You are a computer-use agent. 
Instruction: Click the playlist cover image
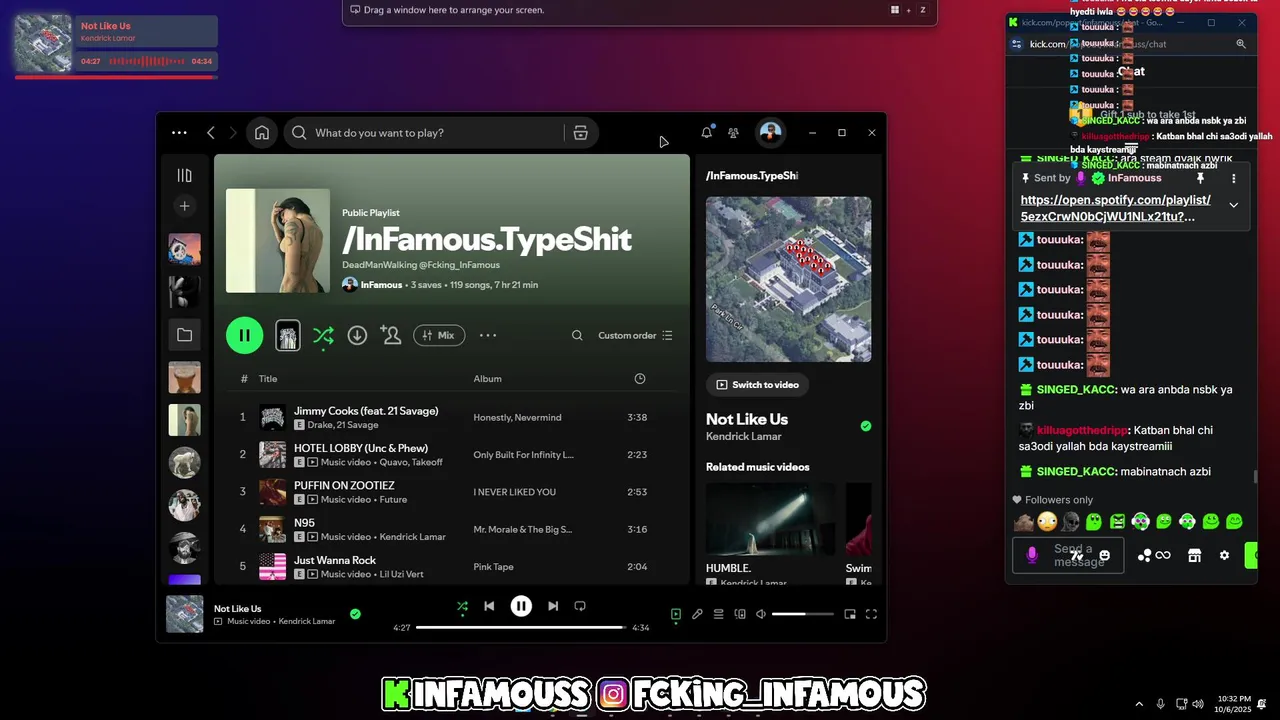[x=278, y=241]
